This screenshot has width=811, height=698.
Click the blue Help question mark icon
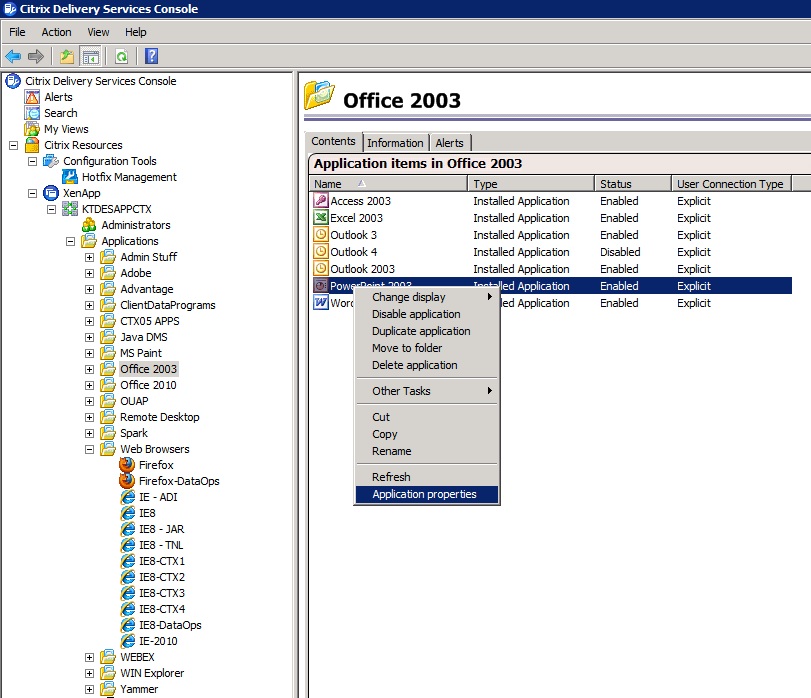pyautogui.click(x=152, y=57)
